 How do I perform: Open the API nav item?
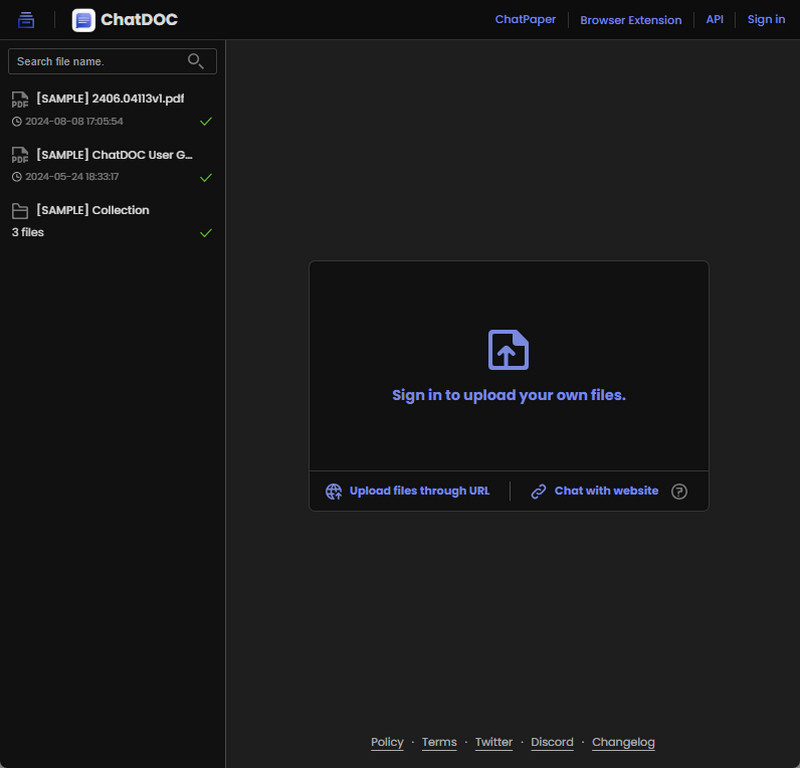pyautogui.click(x=714, y=19)
